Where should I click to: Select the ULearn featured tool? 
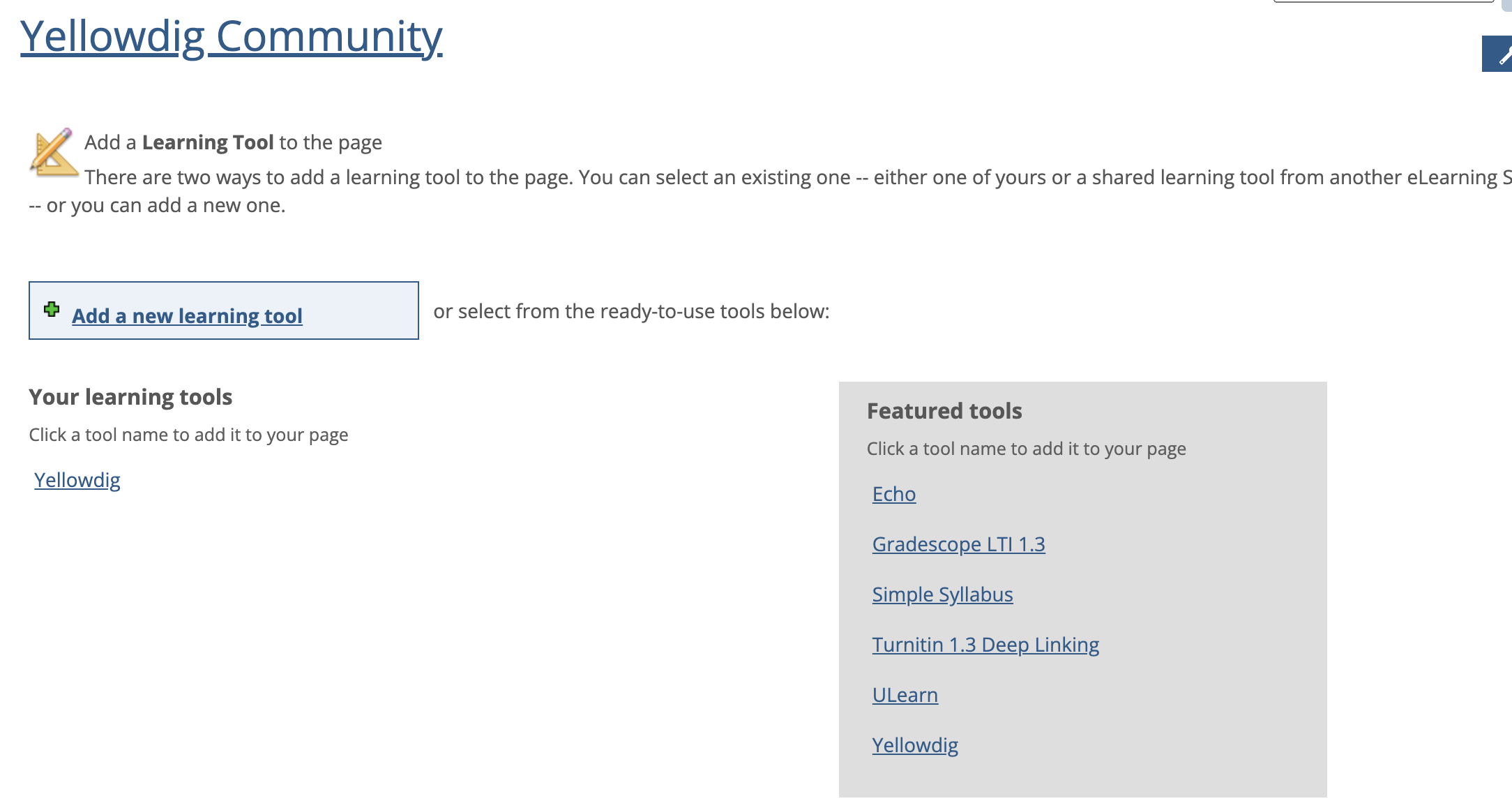905,694
